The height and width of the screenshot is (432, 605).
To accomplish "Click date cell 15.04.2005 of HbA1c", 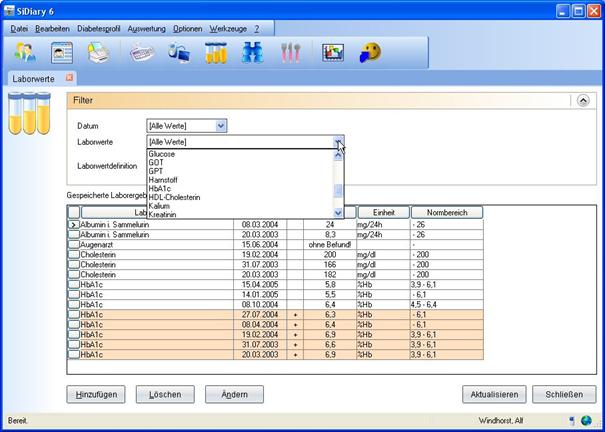I will pyautogui.click(x=260, y=285).
